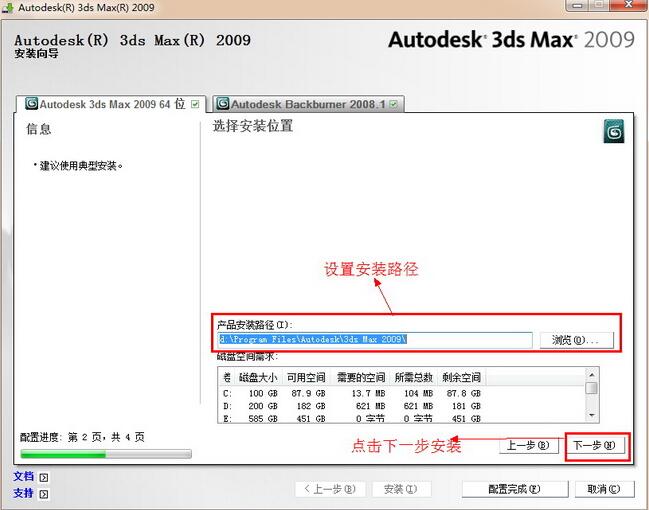Open the Autodesk Backburner 2008.1 tab
Viewport: 649px width, 510px height.
coord(308,104)
